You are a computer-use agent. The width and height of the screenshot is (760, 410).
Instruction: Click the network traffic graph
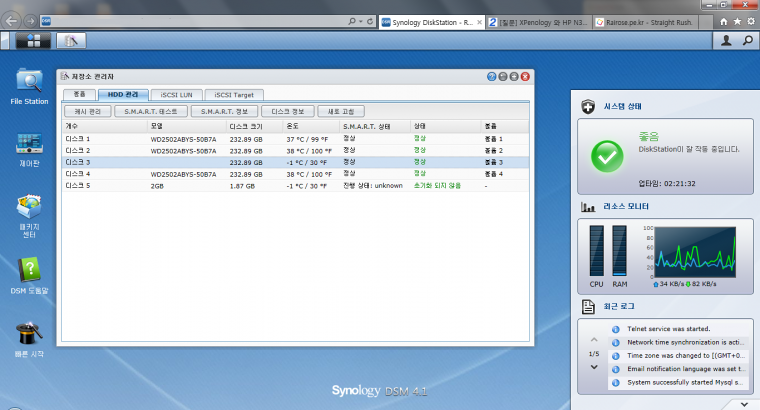[695, 252]
